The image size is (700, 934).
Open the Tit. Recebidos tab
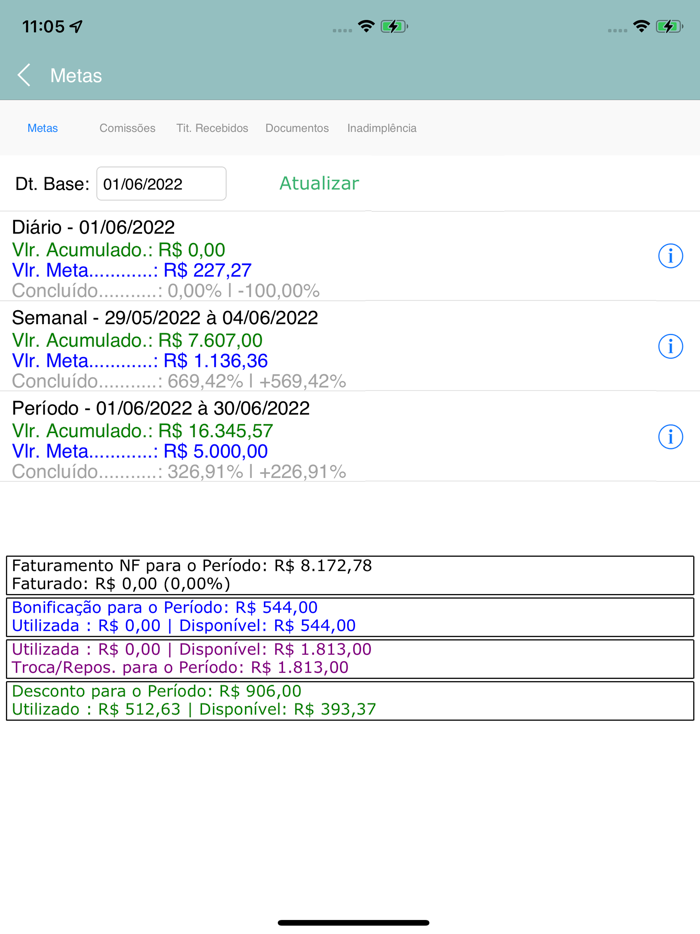pos(212,128)
